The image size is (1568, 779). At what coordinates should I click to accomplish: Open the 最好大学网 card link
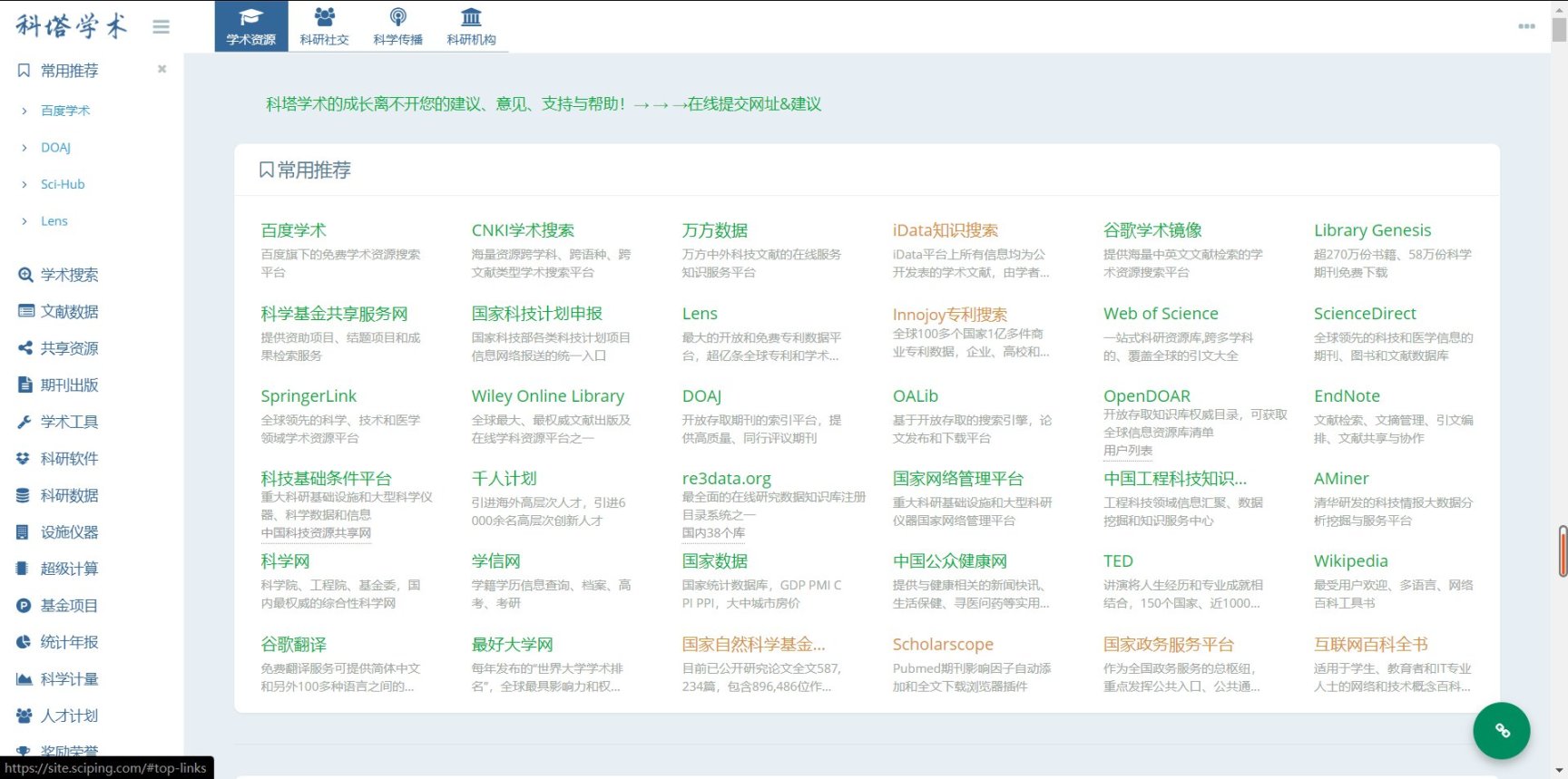512,645
